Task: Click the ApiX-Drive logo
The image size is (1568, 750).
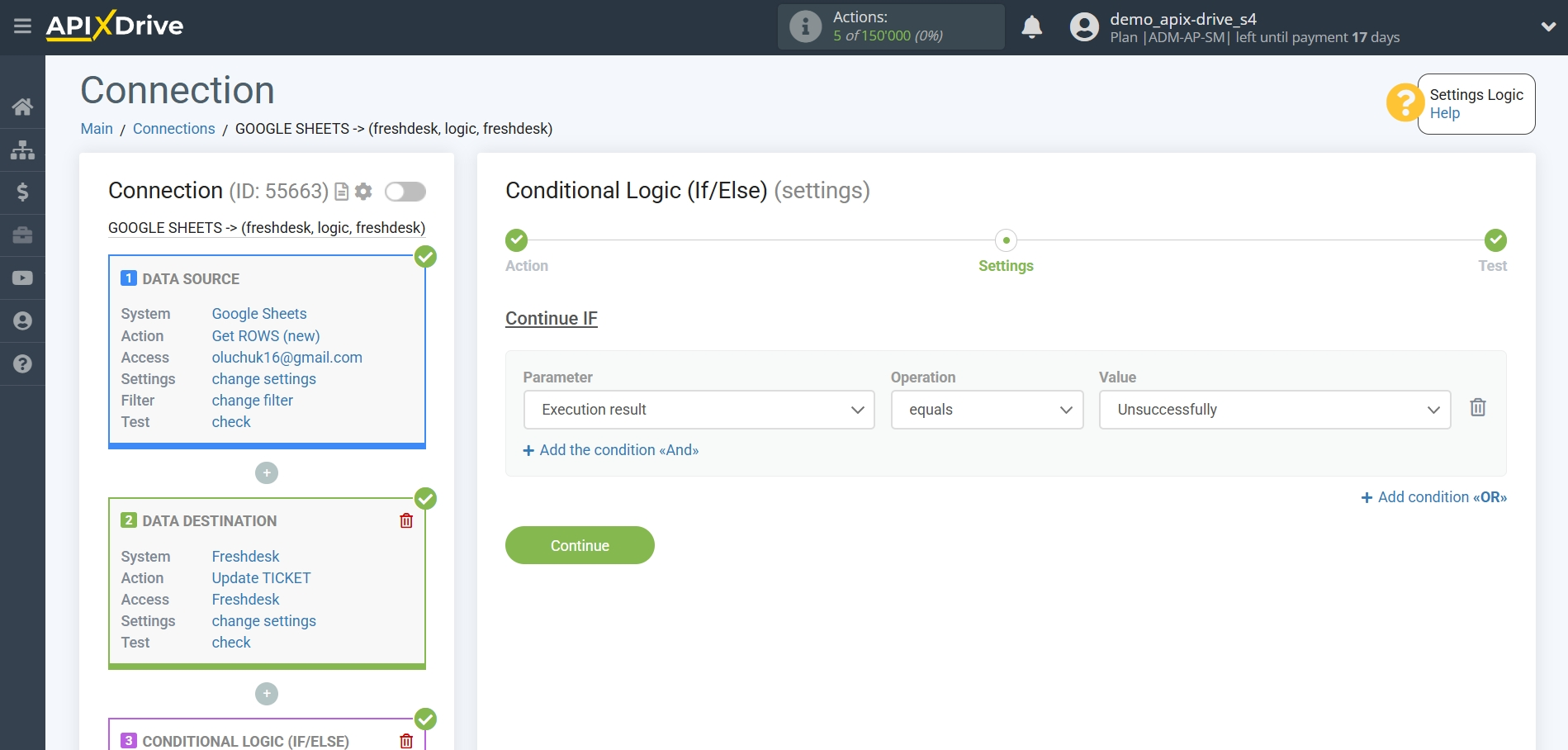Action: [115, 26]
